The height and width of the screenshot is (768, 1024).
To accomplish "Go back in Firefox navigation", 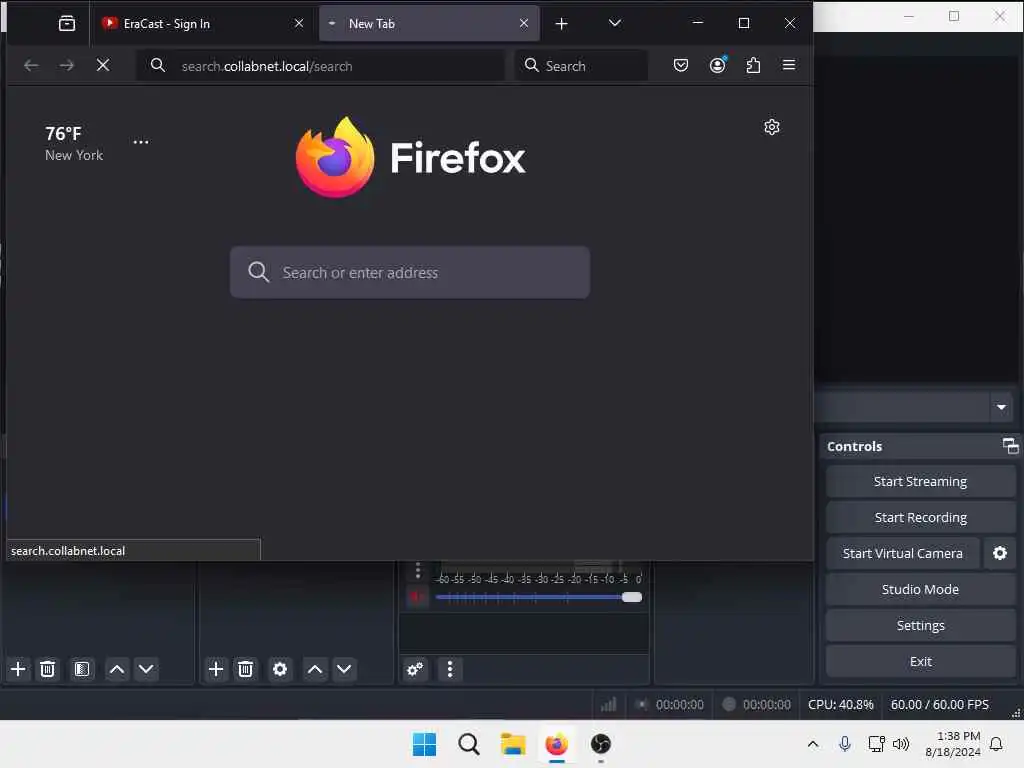I will click(31, 65).
